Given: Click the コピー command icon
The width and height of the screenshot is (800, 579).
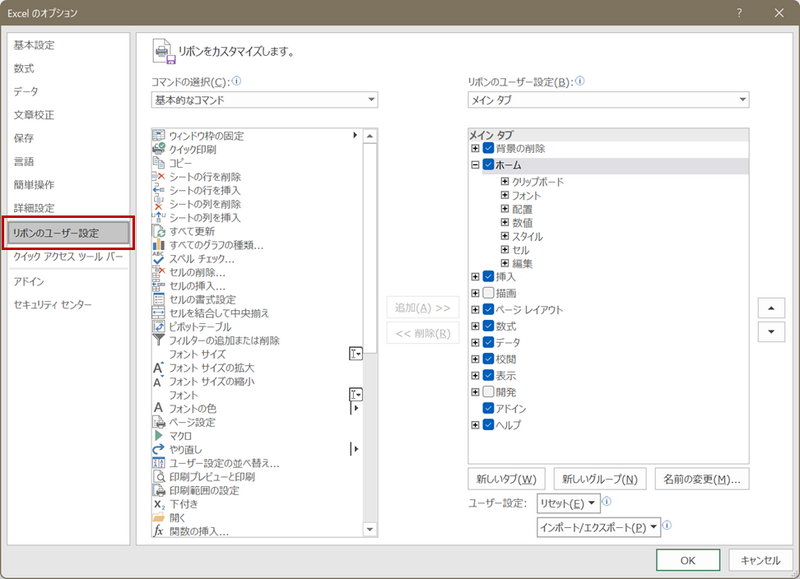Looking at the screenshot, I should pos(159,163).
